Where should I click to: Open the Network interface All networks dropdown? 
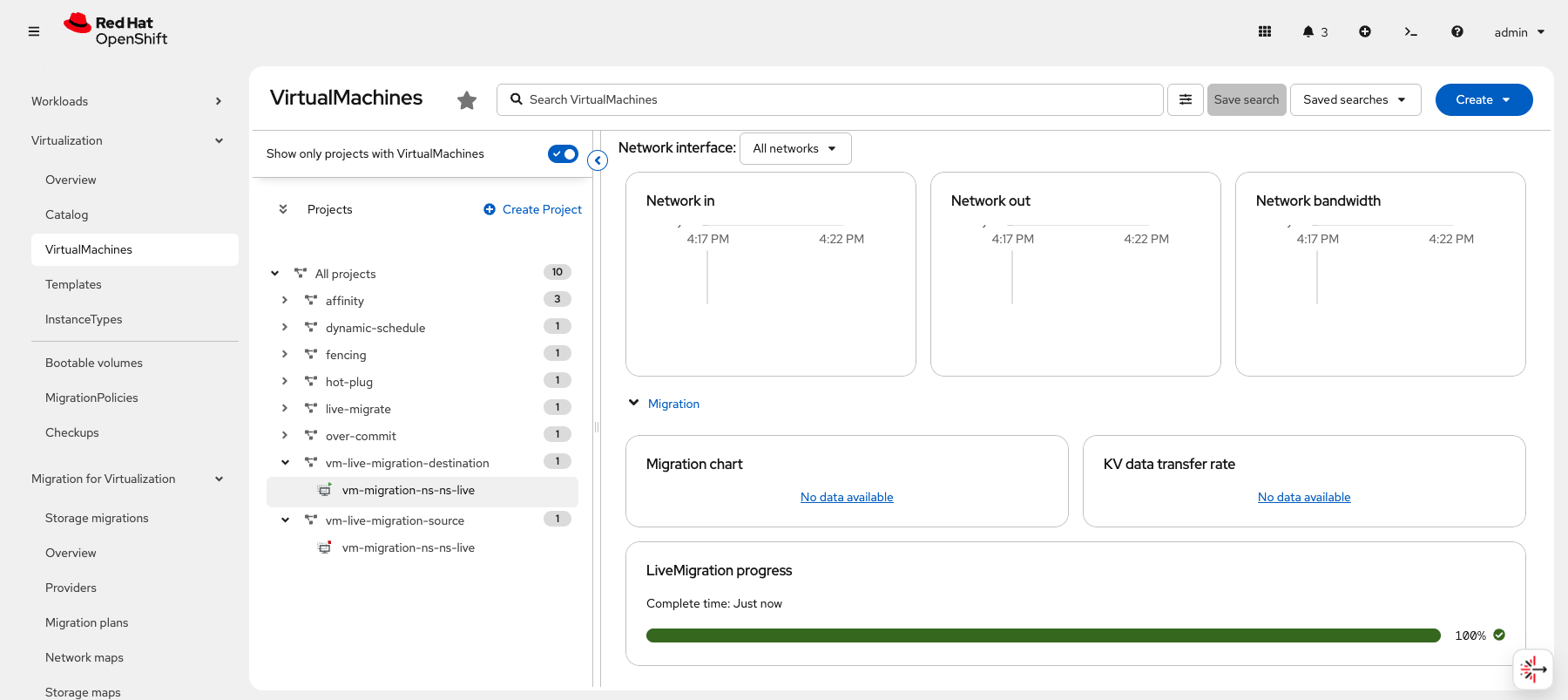click(x=794, y=148)
